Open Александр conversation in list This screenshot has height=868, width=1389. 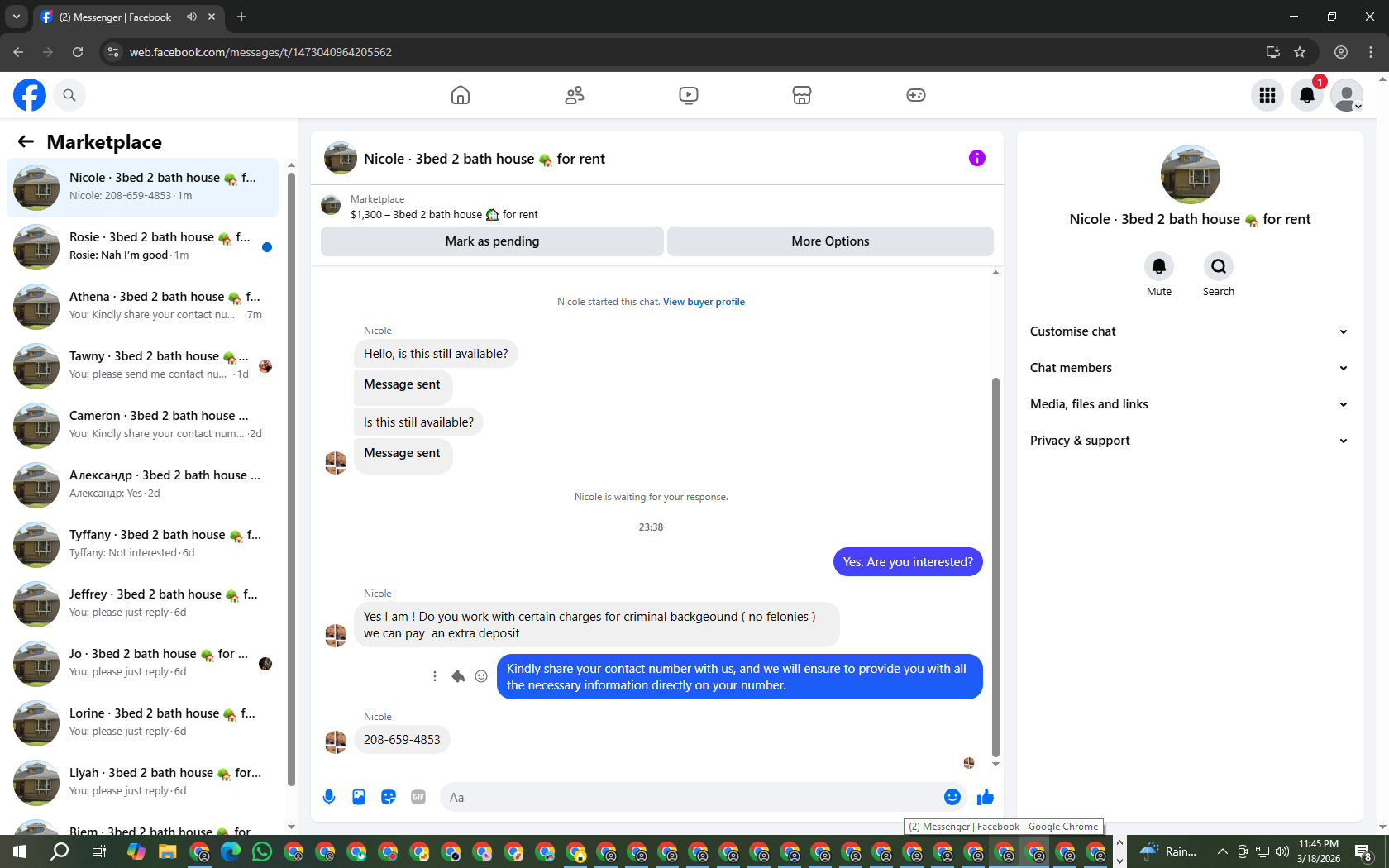click(x=142, y=485)
